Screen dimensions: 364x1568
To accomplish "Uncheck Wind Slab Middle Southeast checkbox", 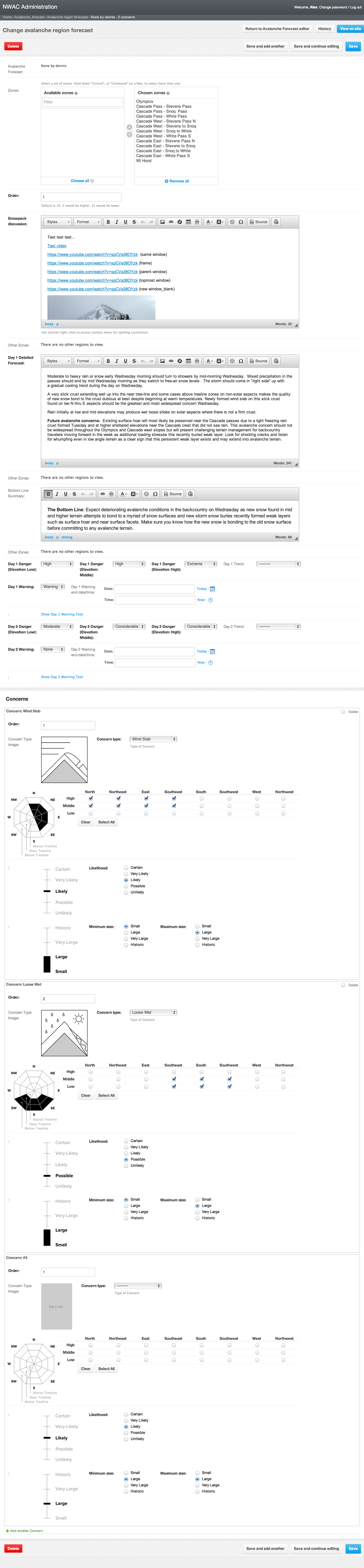I will tap(174, 805).
